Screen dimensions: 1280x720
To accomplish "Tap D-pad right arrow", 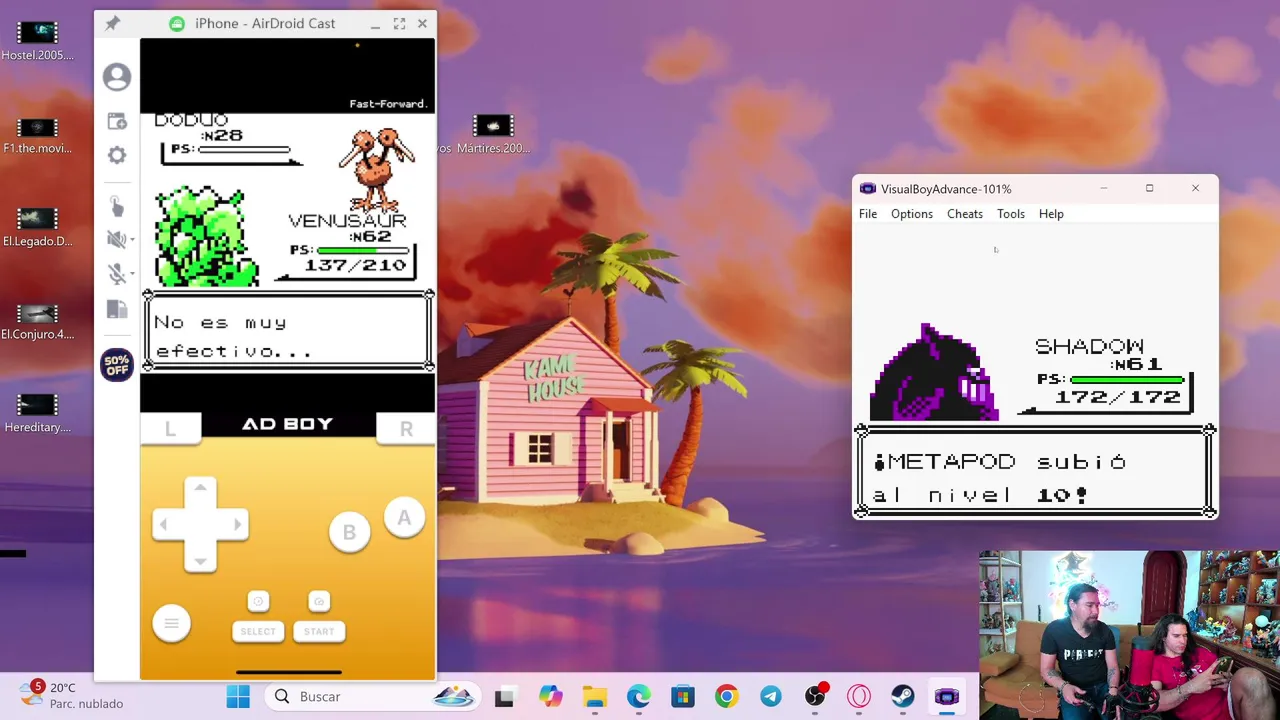I will 236,524.
